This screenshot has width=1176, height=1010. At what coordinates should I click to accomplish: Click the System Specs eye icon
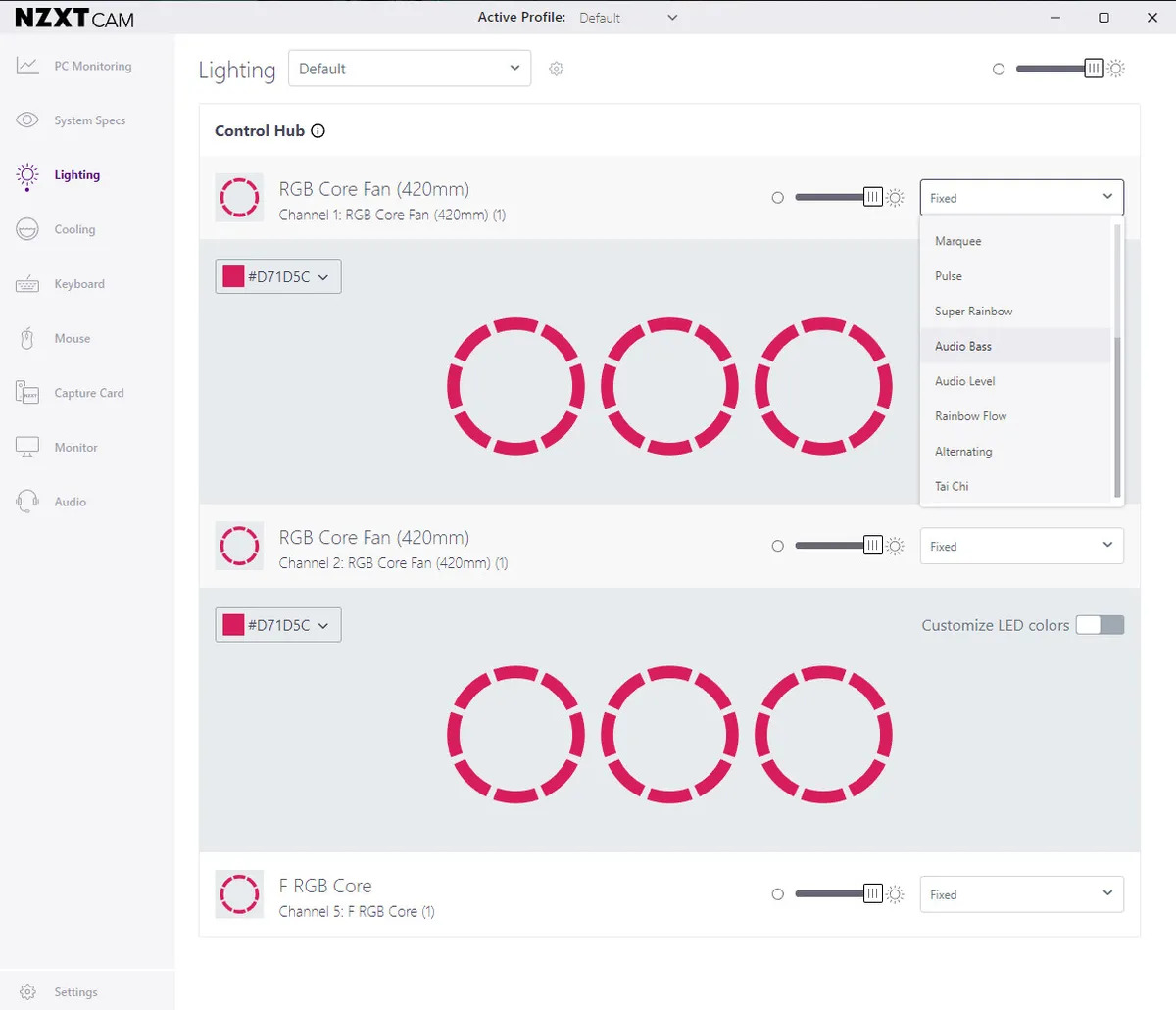point(27,120)
